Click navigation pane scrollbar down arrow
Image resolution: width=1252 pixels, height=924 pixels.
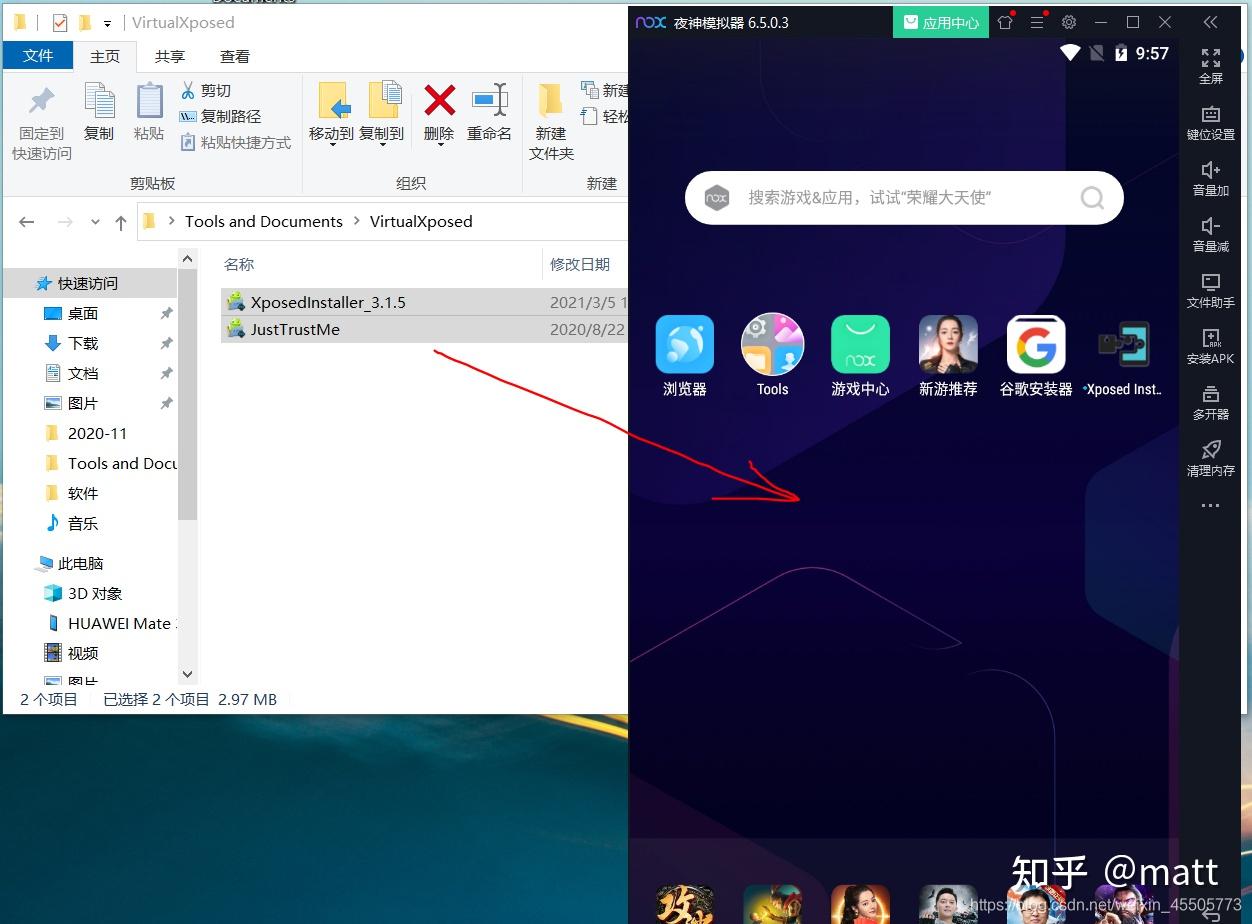[x=187, y=674]
